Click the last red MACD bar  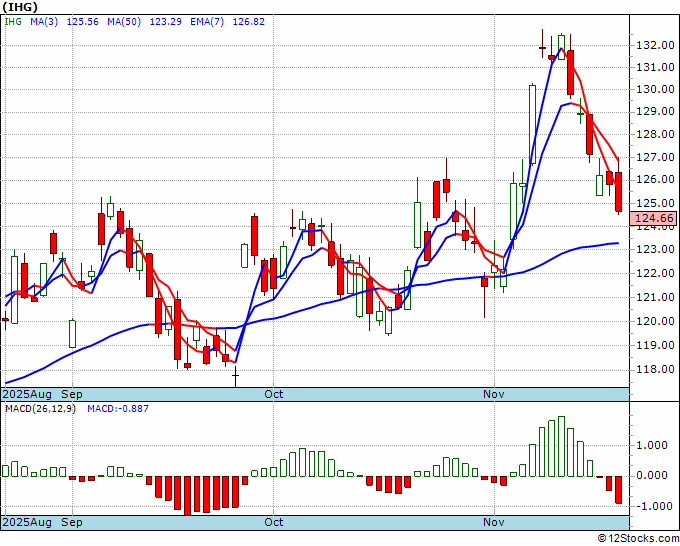(x=618, y=490)
